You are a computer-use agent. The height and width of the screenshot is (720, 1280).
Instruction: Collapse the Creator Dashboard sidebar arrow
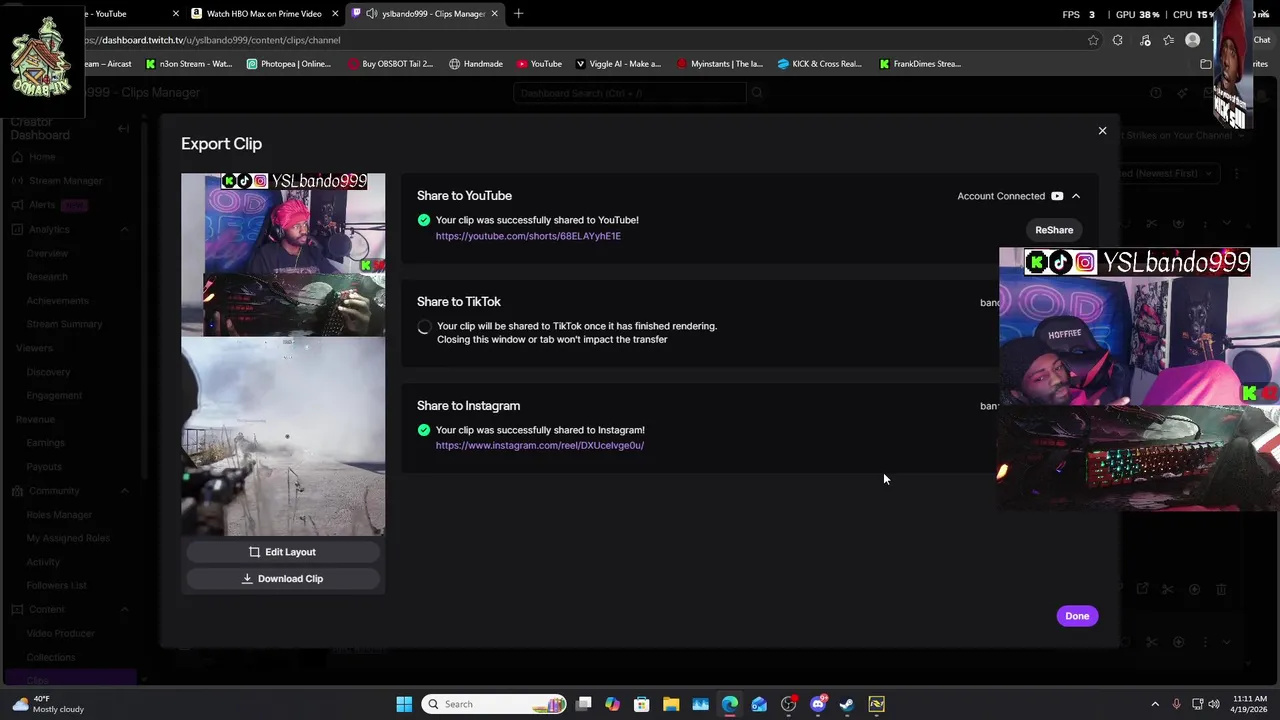click(x=123, y=128)
